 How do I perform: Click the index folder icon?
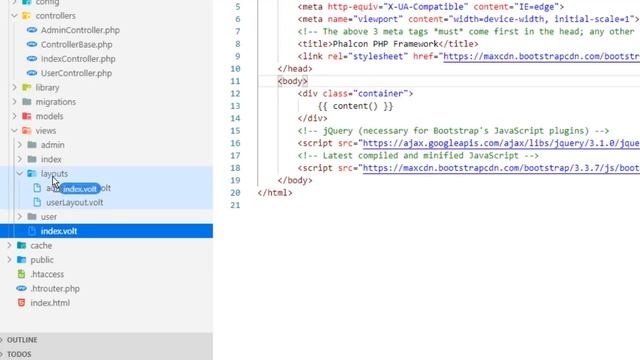[32, 159]
